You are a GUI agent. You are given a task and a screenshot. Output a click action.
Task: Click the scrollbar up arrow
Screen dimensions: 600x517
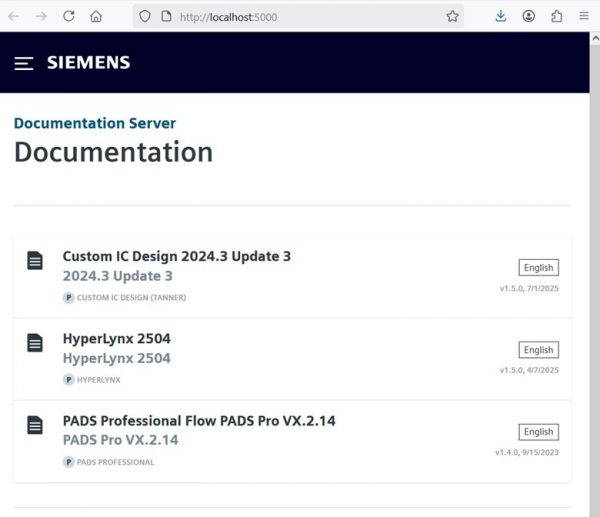595,38
